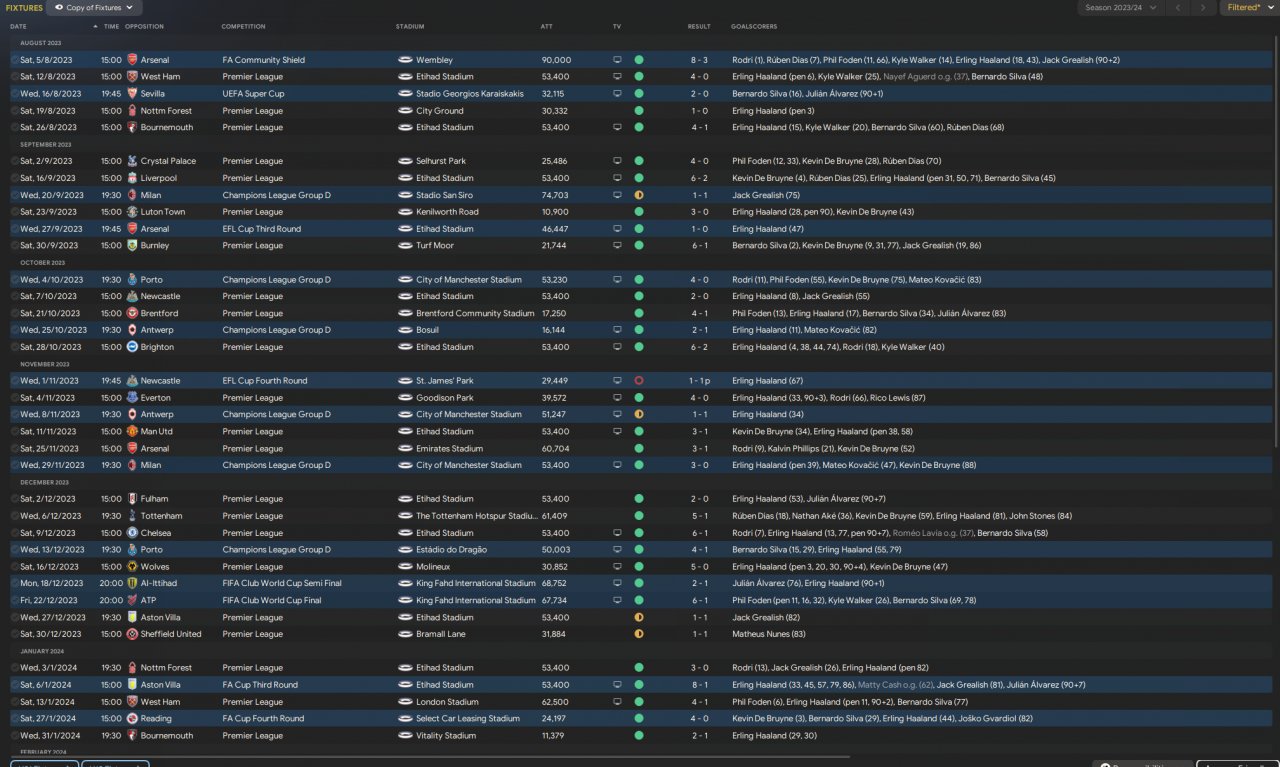Image resolution: width=1280 pixels, height=767 pixels.
Task: Click the stadium icon beside Wembley
Action: tap(405, 60)
